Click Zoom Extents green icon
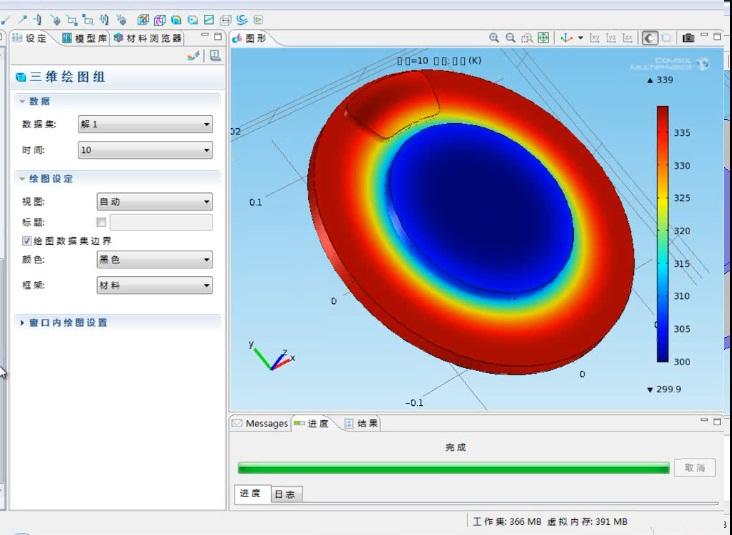This screenshot has width=732, height=535. [x=543, y=38]
